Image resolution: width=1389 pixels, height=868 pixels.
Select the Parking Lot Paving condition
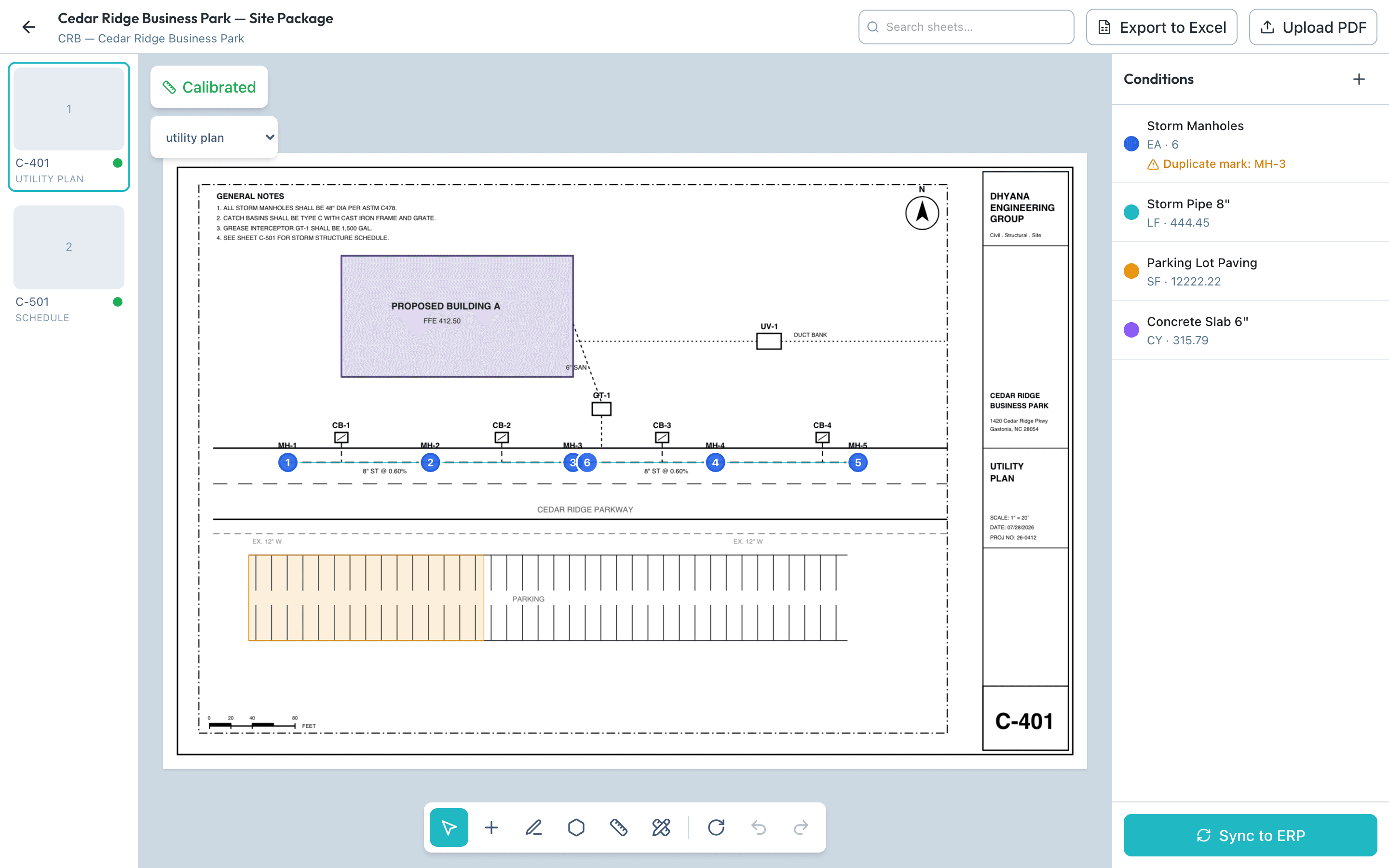pos(1250,271)
